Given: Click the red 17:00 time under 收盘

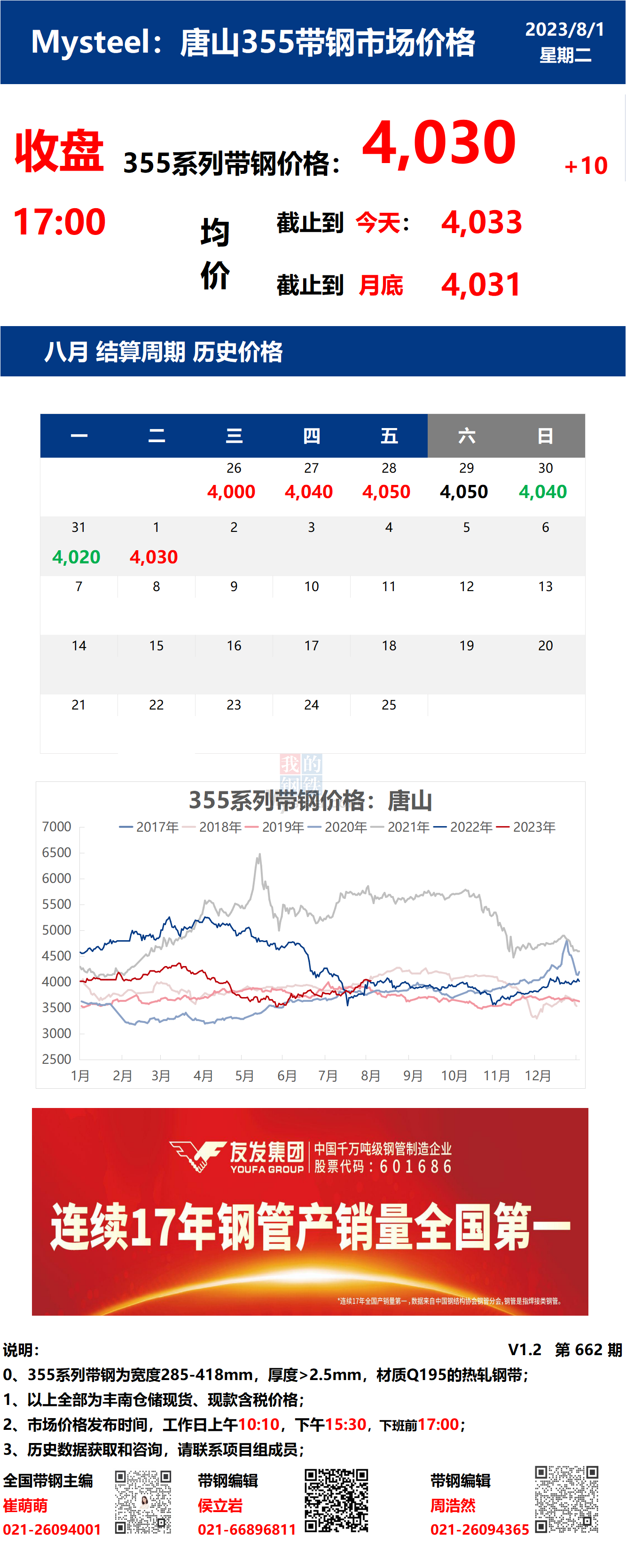Looking at the screenshot, I should click(x=59, y=222).
